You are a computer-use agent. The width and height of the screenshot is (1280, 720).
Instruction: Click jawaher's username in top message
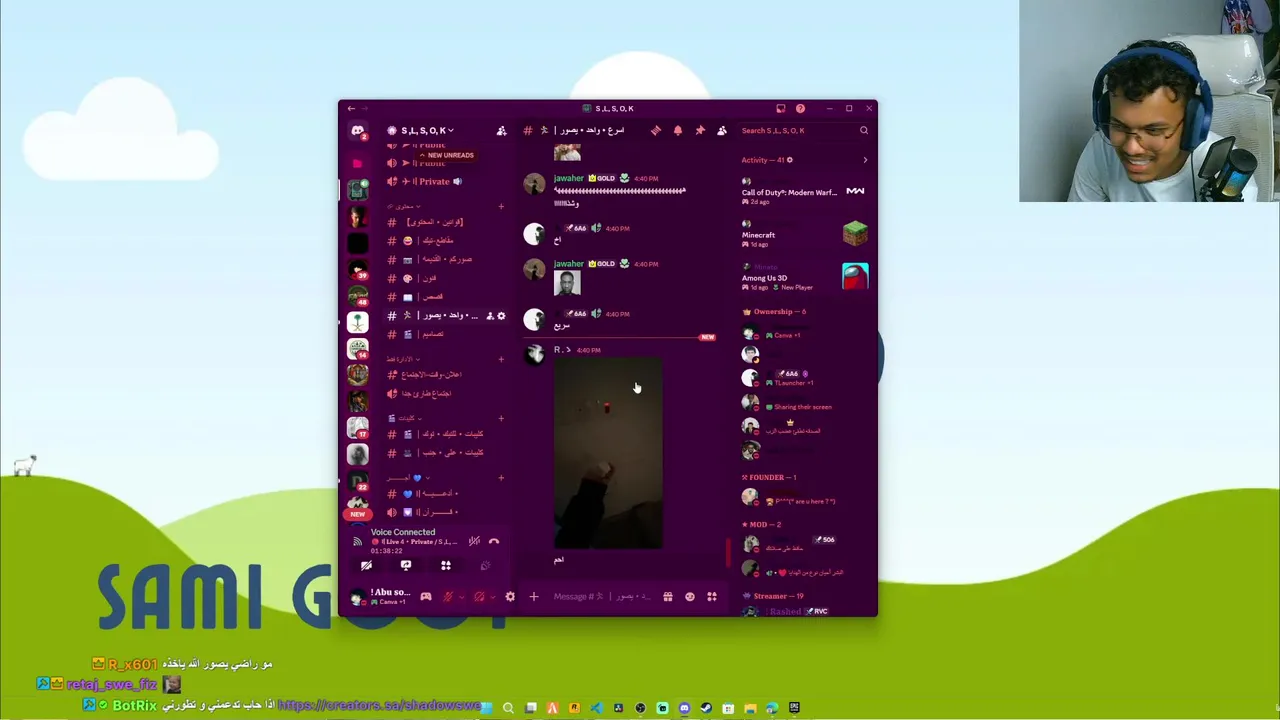click(x=569, y=178)
